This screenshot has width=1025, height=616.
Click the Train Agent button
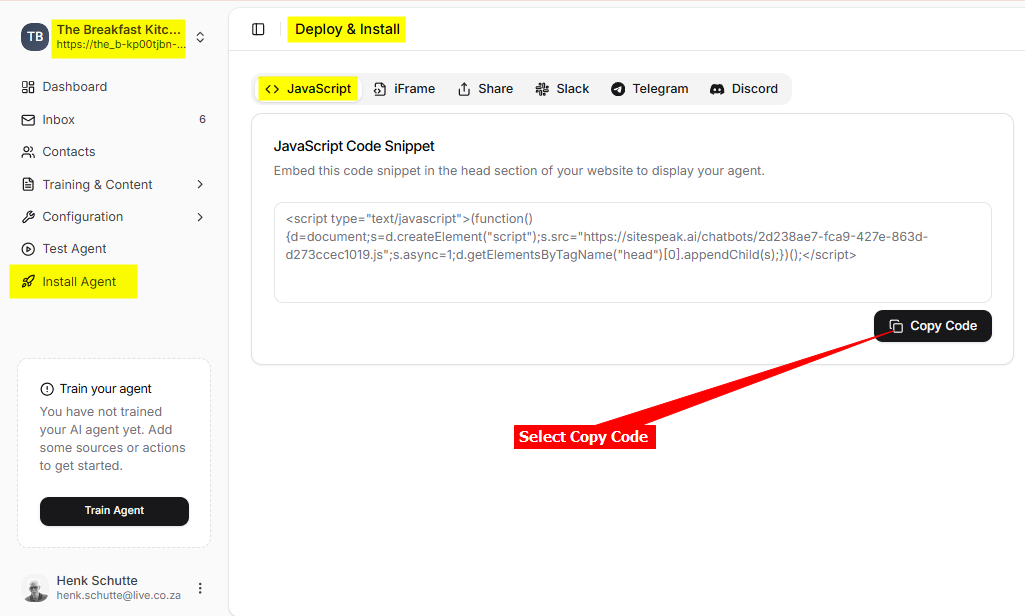coord(114,511)
